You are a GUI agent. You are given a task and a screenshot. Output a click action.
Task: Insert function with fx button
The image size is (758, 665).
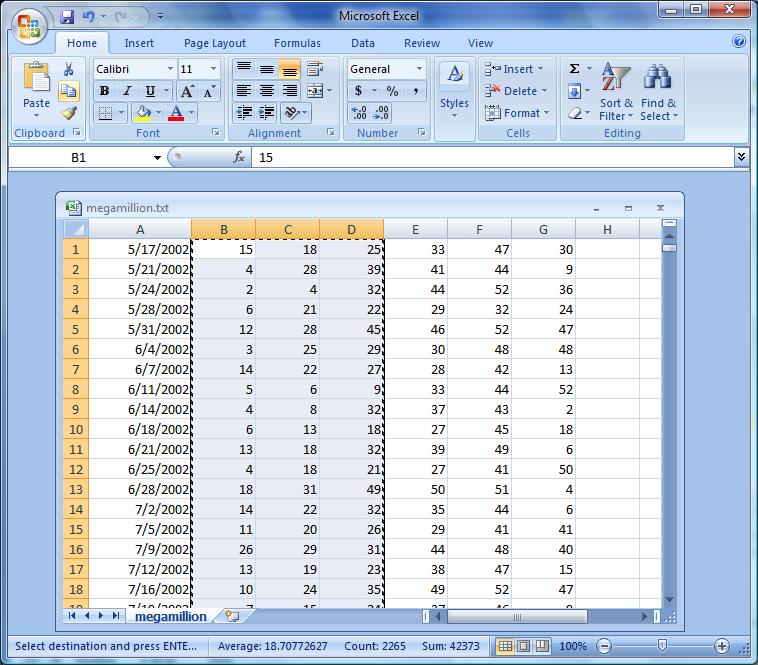[239, 157]
